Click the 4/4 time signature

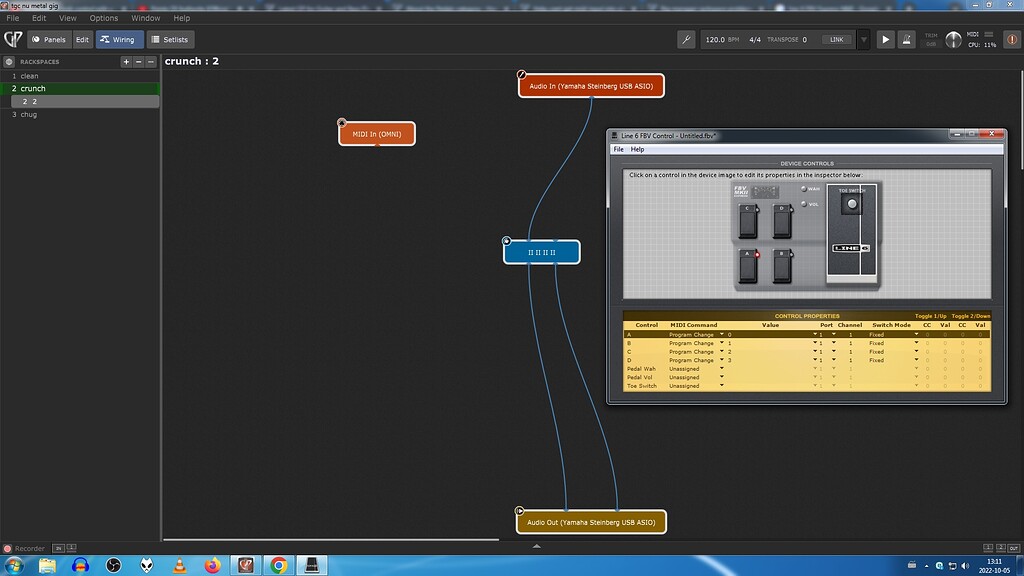click(x=755, y=39)
